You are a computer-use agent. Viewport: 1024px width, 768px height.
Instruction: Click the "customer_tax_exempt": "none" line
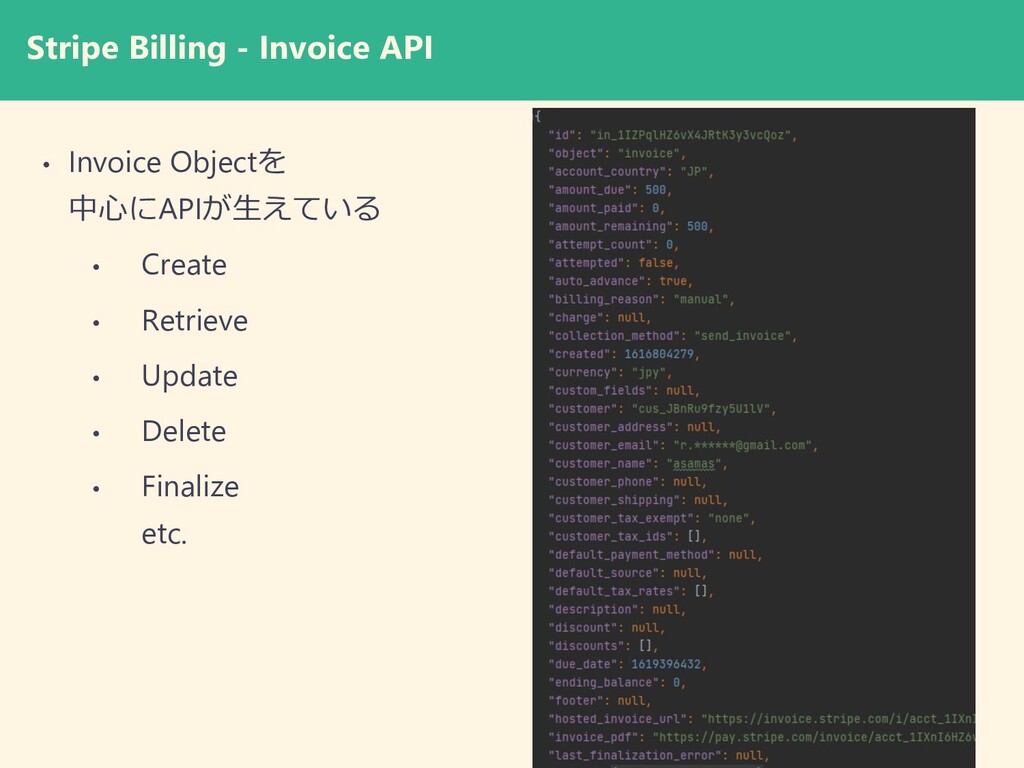(x=652, y=519)
